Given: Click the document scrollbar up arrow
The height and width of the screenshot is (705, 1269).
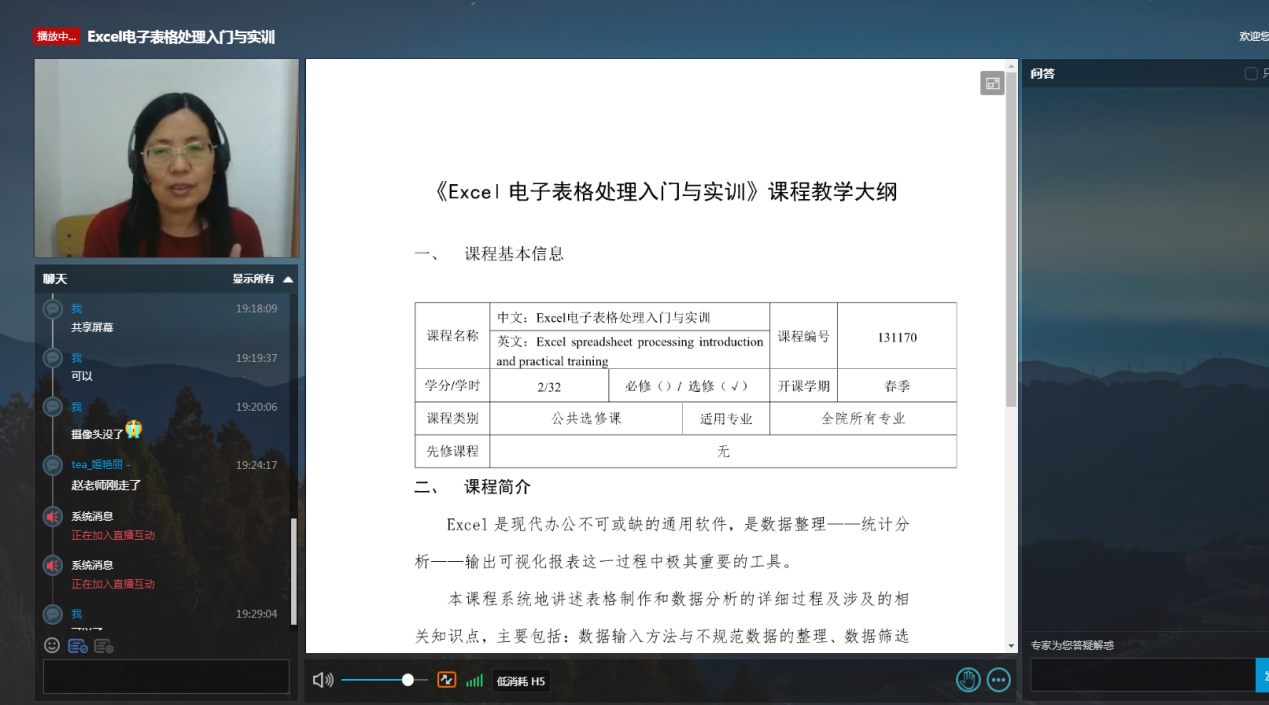Looking at the screenshot, I should [x=1011, y=65].
